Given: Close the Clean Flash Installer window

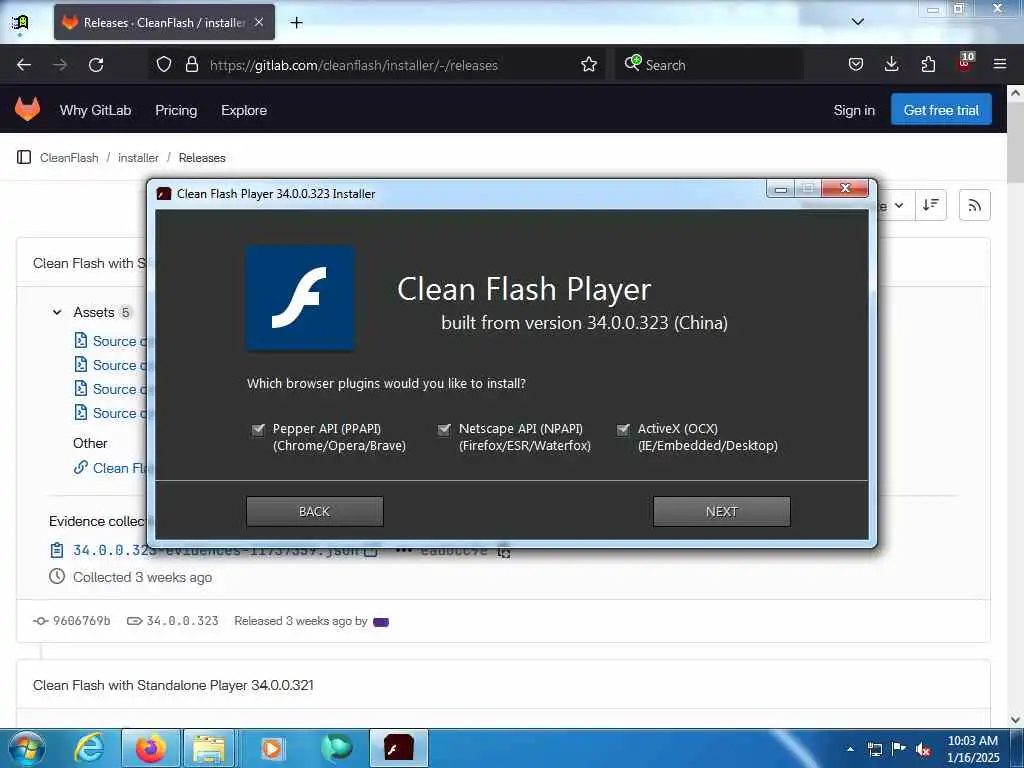Looking at the screenshot, I should point(845,188).
